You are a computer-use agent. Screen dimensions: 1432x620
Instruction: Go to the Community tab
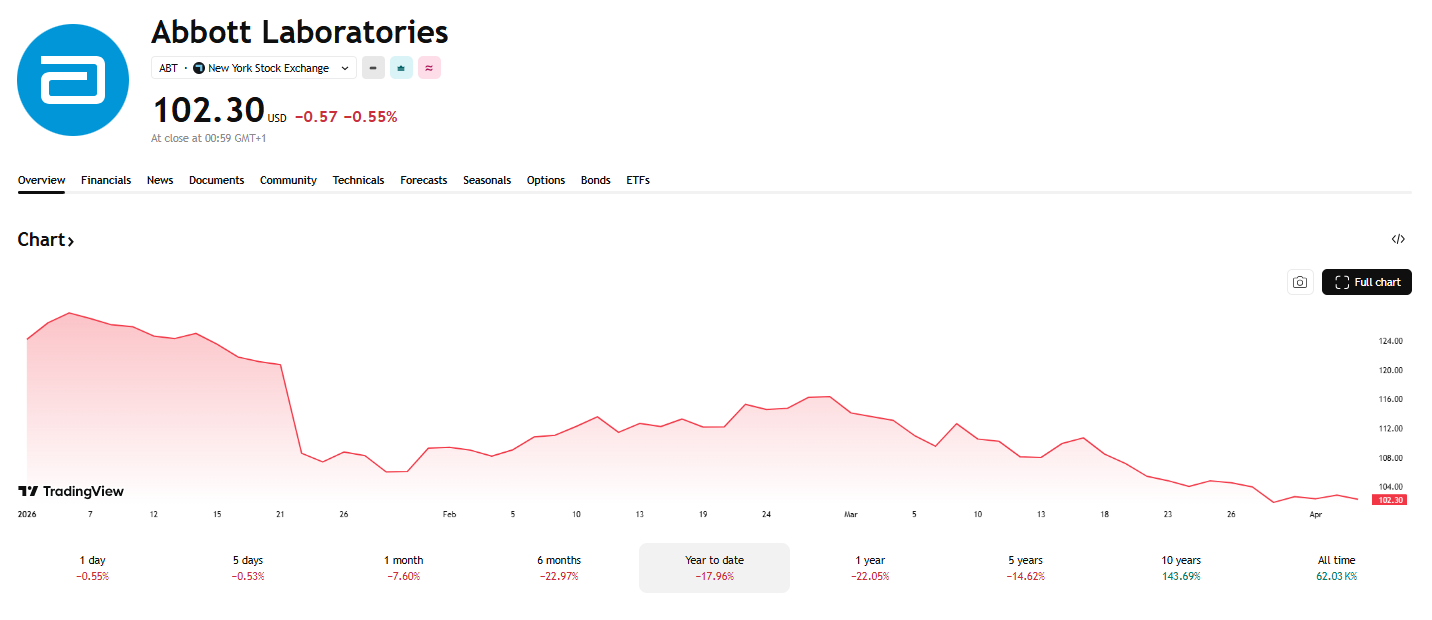pos(288,180)
